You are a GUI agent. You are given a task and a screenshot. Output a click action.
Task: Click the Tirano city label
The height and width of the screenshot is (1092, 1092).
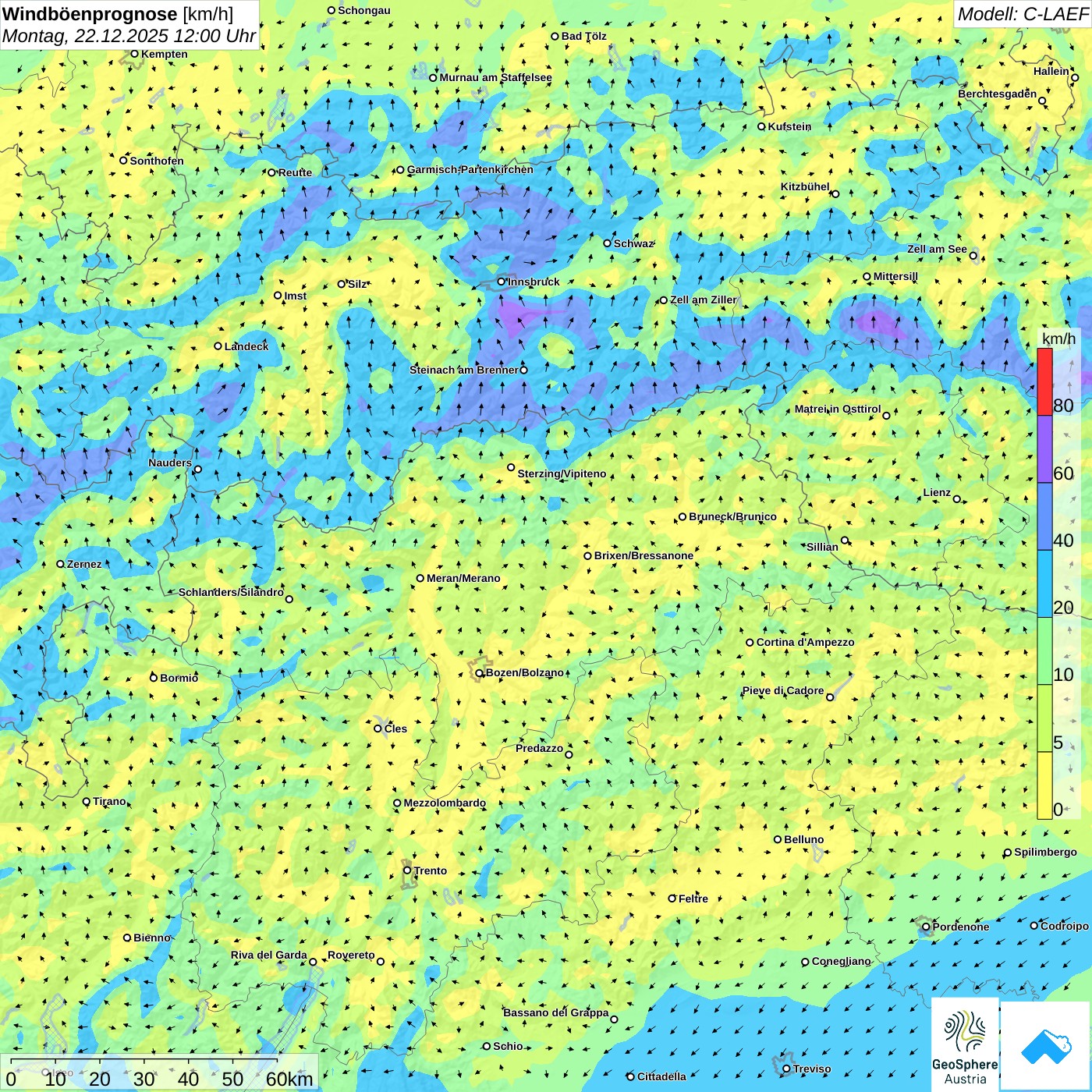tap(109, 801)
